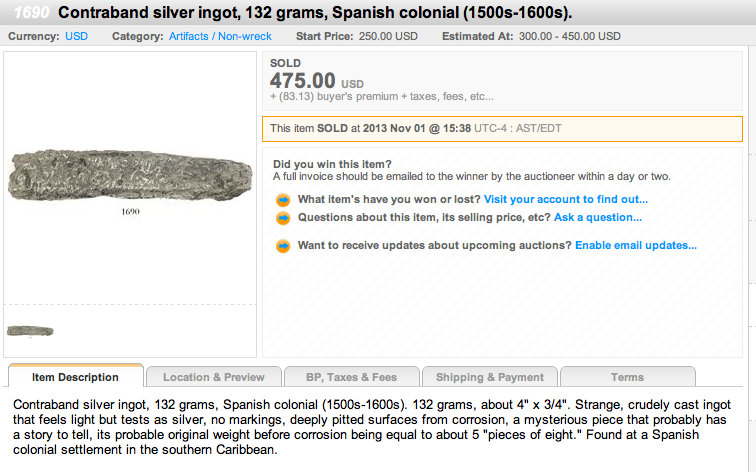Open the USD currency link
The width and height of the screenshot is (756, 472).
point(76,36)
